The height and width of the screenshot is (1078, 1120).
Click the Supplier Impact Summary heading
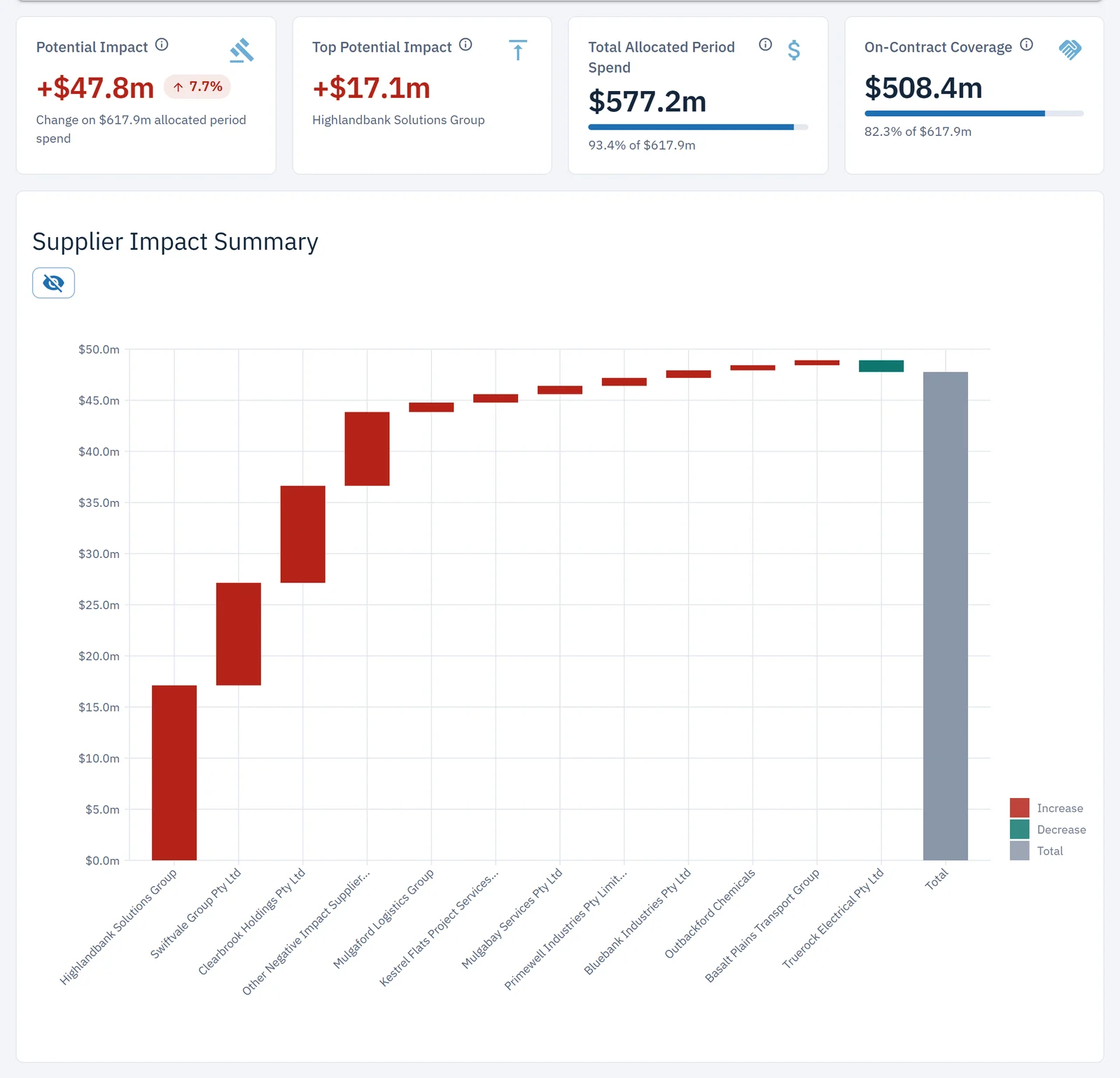click(x=175, y=241)
